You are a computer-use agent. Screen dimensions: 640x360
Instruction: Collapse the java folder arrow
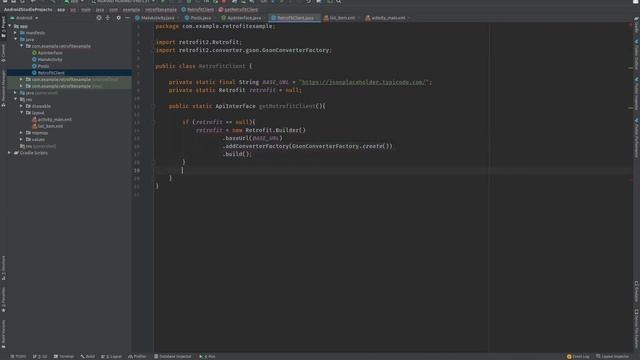pos(16,40)
